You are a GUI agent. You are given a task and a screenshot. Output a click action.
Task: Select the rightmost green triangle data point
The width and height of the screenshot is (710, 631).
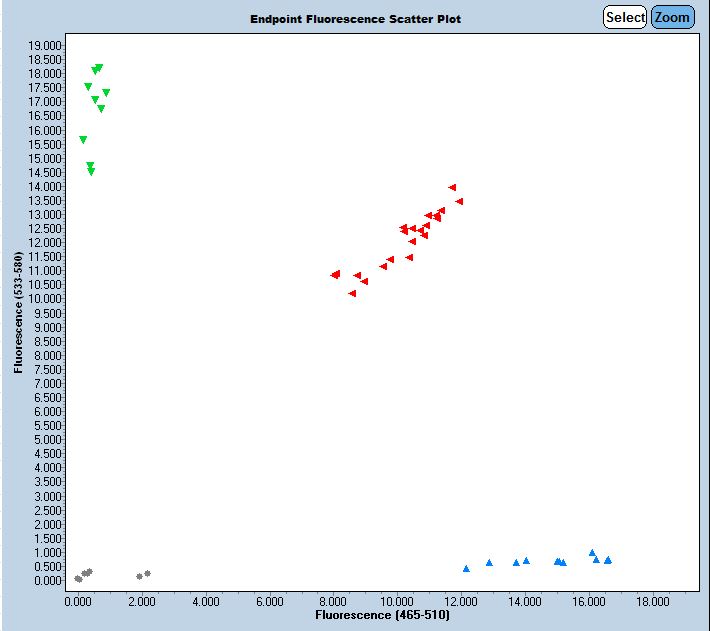(106, 93)
